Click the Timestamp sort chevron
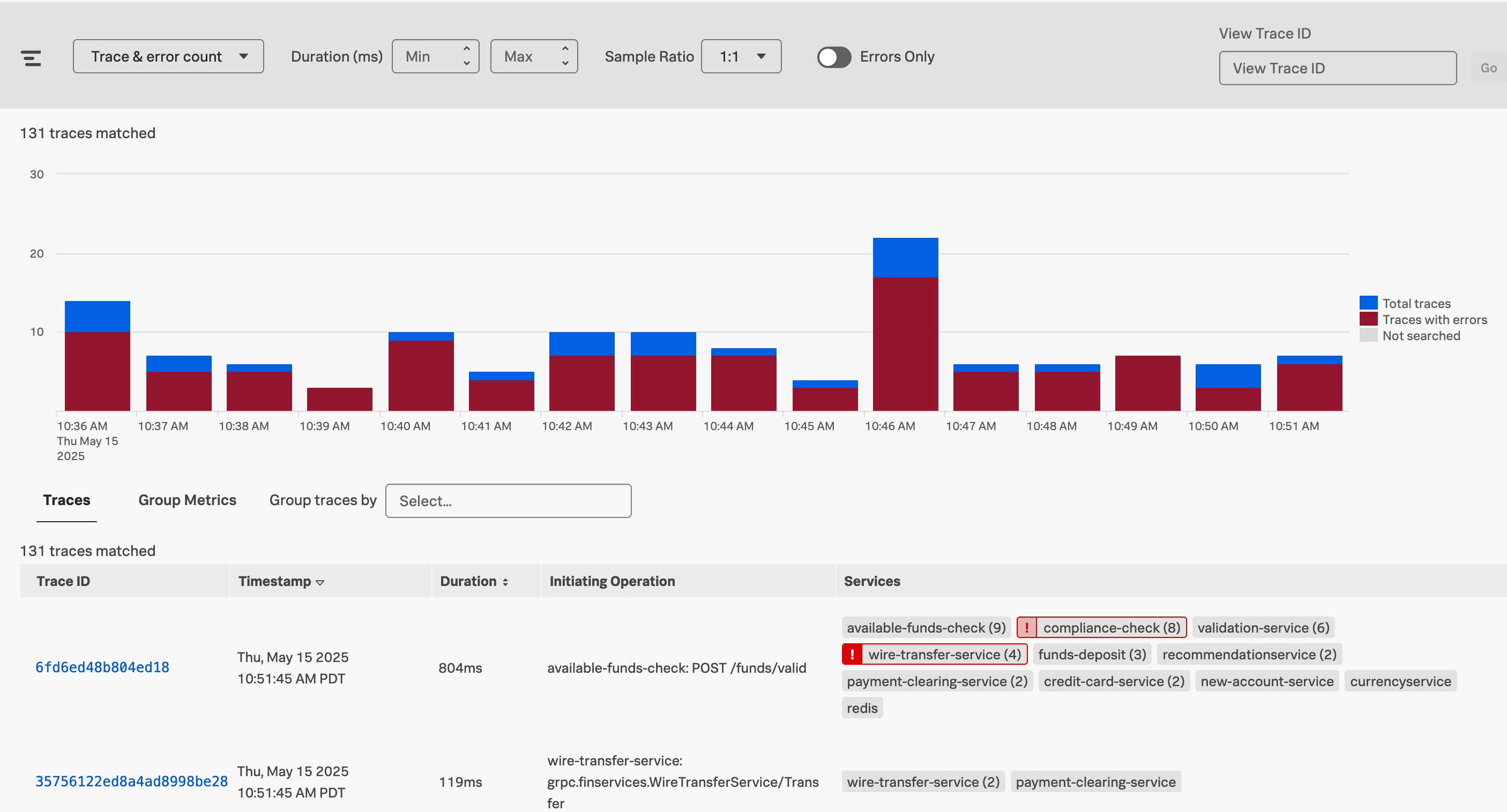1507x812 pixels. pos(320,583)
